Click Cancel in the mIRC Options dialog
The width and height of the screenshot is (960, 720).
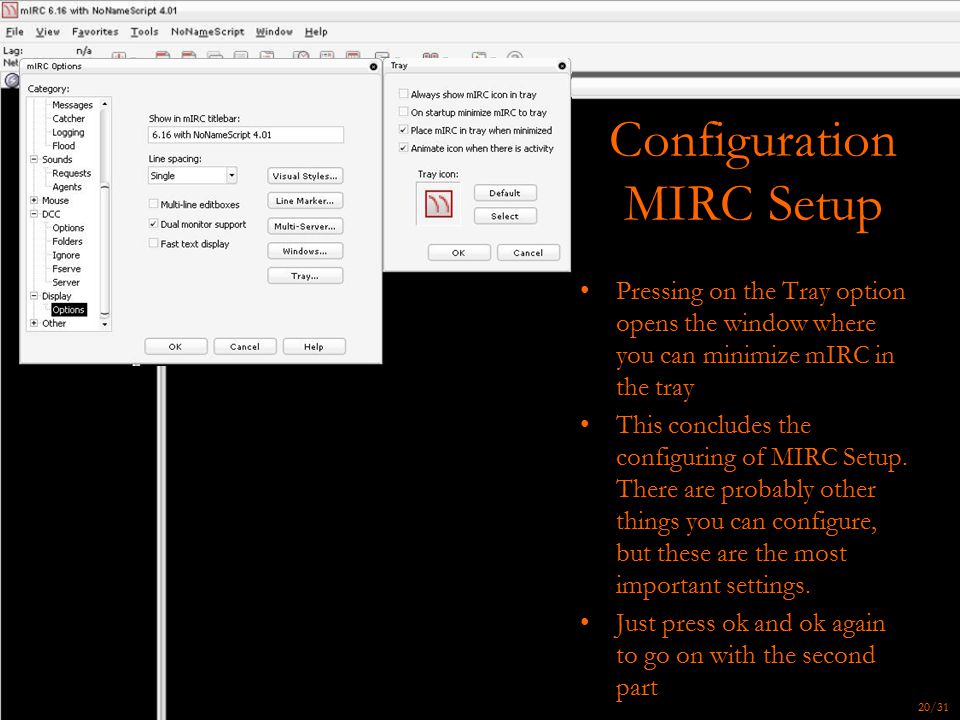click(245, 347)
